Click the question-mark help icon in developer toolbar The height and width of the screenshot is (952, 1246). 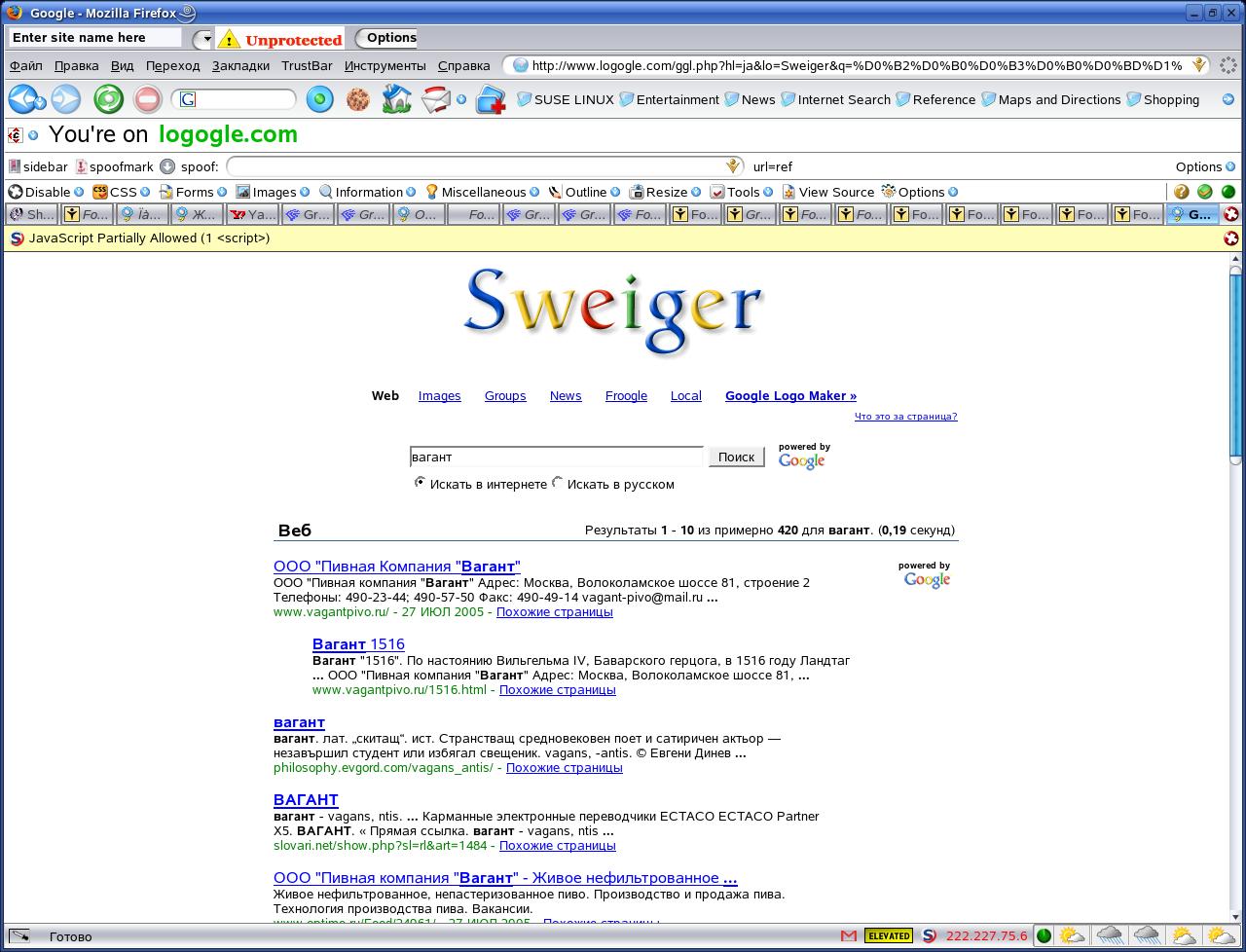[x=1182, y=192]
